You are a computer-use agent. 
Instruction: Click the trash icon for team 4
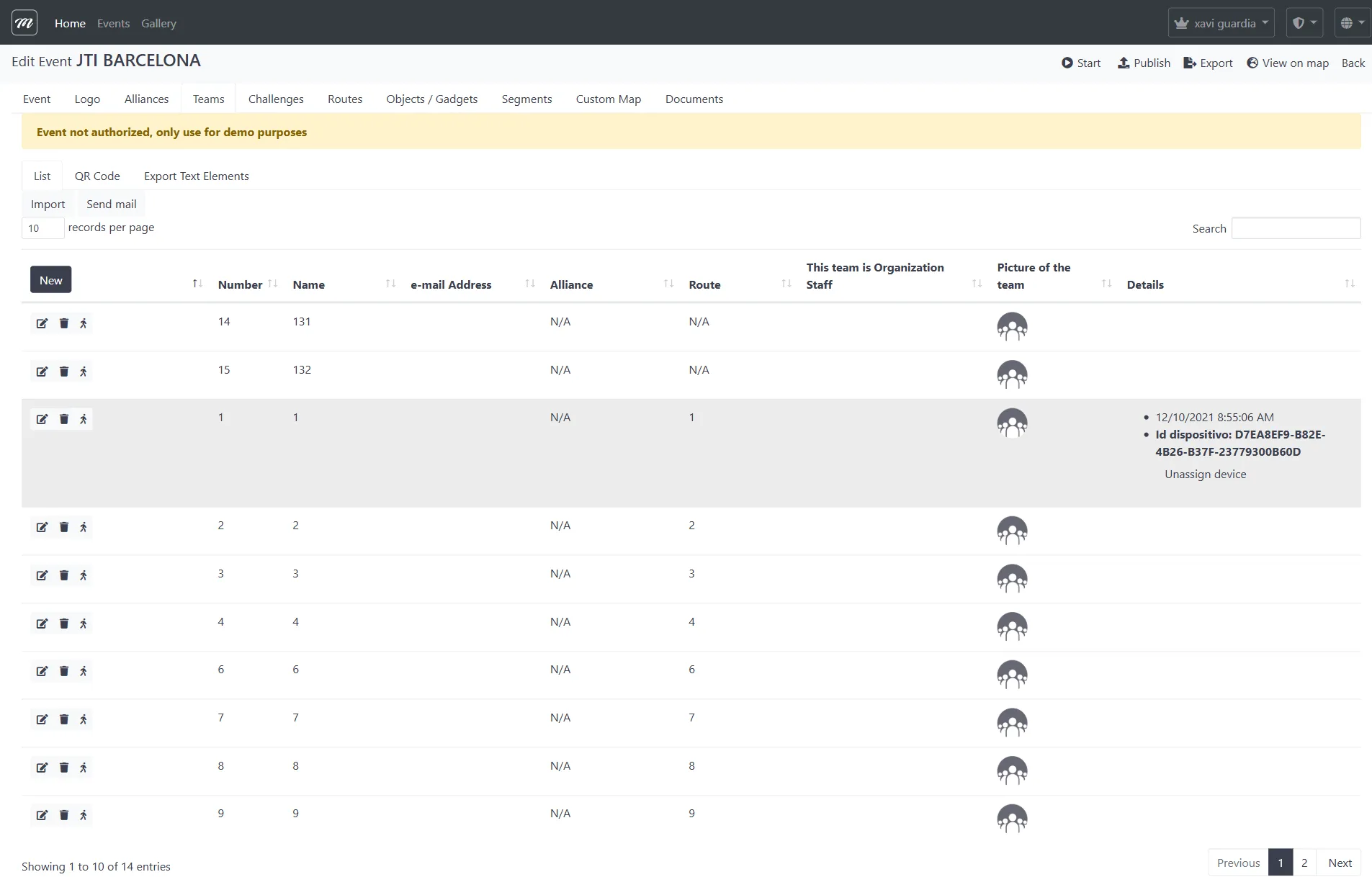[63, 624]
